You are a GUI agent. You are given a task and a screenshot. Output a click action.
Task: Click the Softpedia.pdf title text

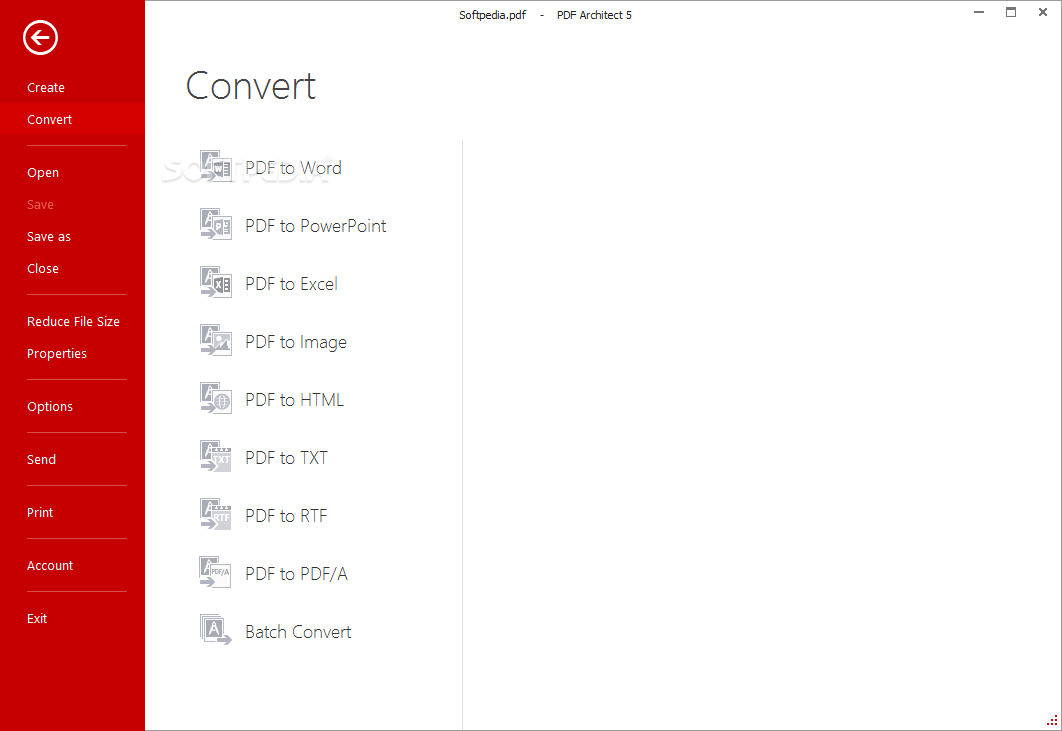(492, 15)
